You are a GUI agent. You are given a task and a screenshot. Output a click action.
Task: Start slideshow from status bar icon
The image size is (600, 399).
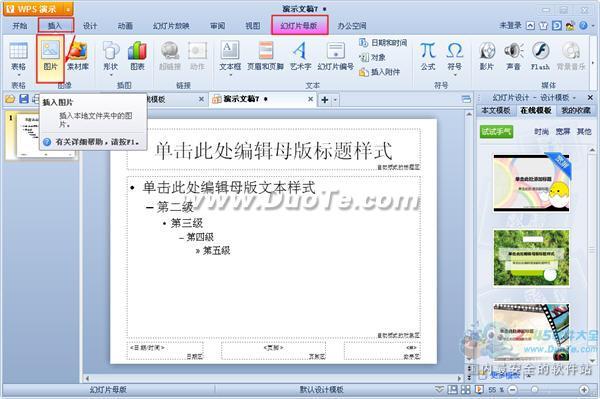point(479,389)
